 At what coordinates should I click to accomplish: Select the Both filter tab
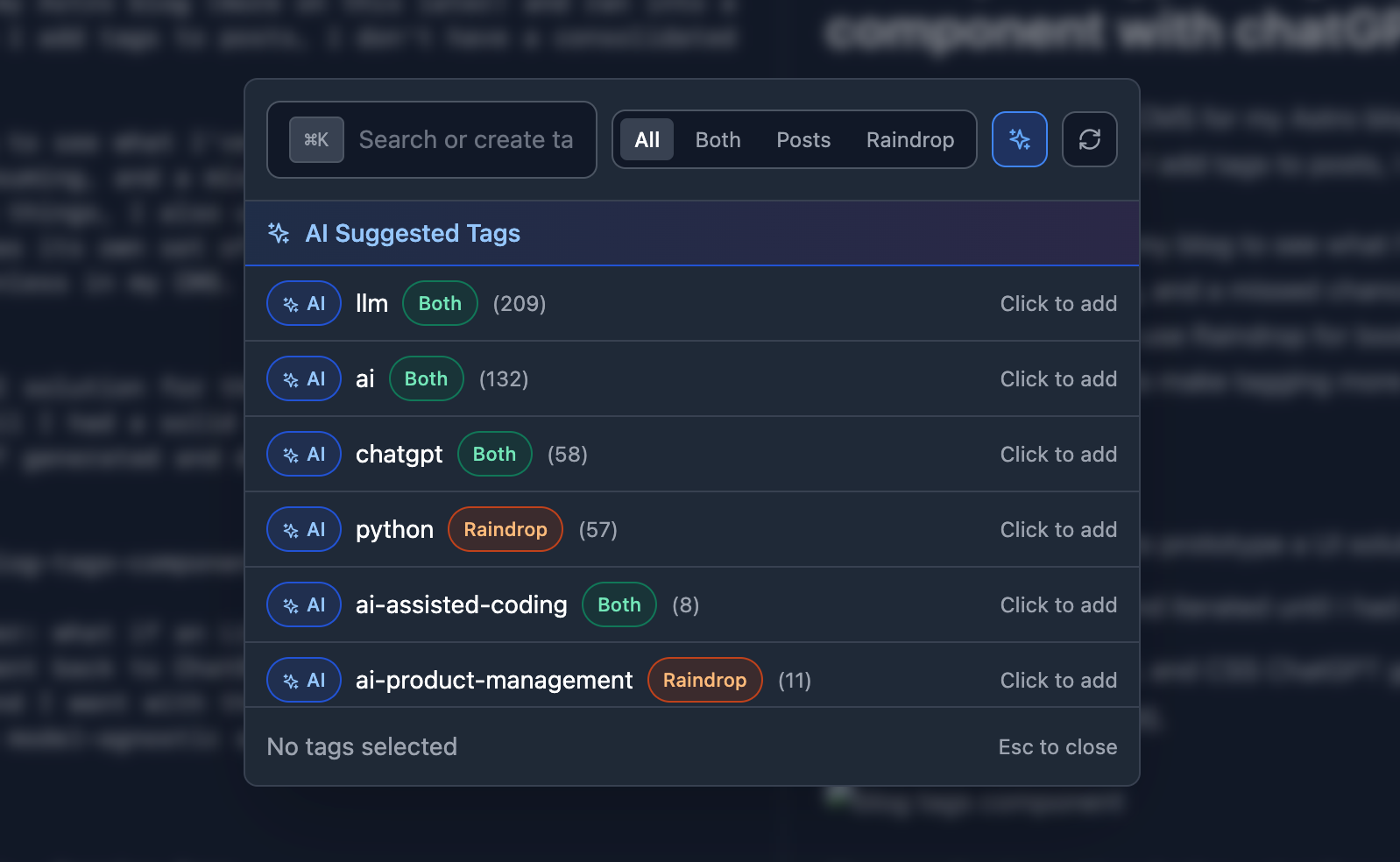(x=718, y=139)
